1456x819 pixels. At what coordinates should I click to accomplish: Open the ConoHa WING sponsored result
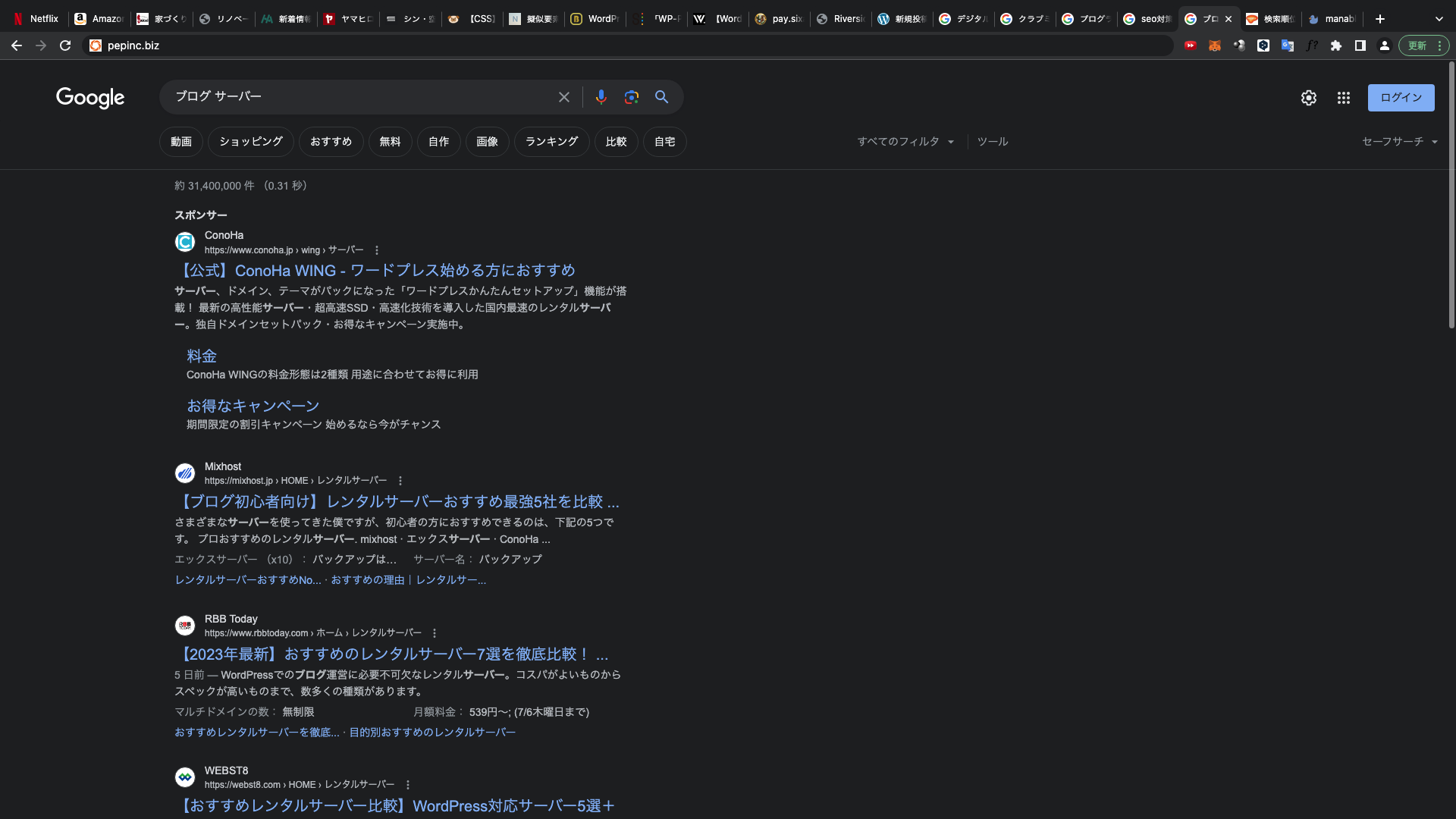pyautogui.click(x=375, y=271)
